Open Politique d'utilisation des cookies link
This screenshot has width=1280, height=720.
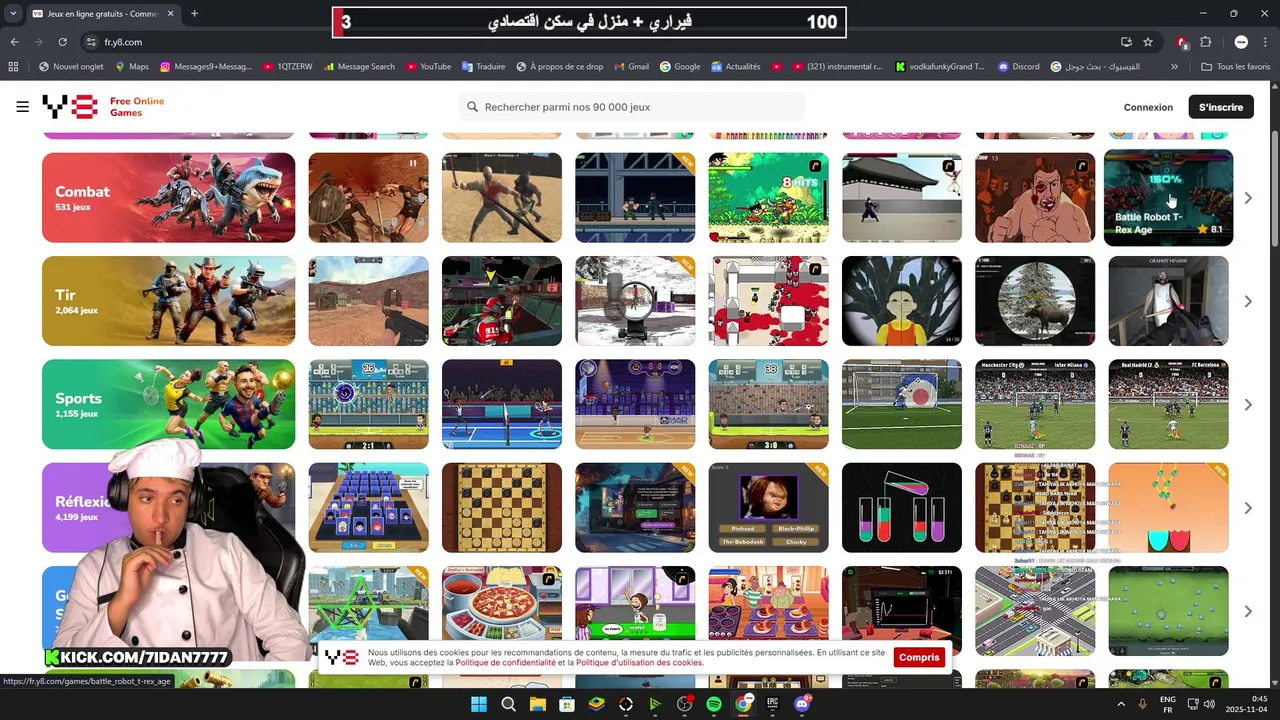coord(640,663)
